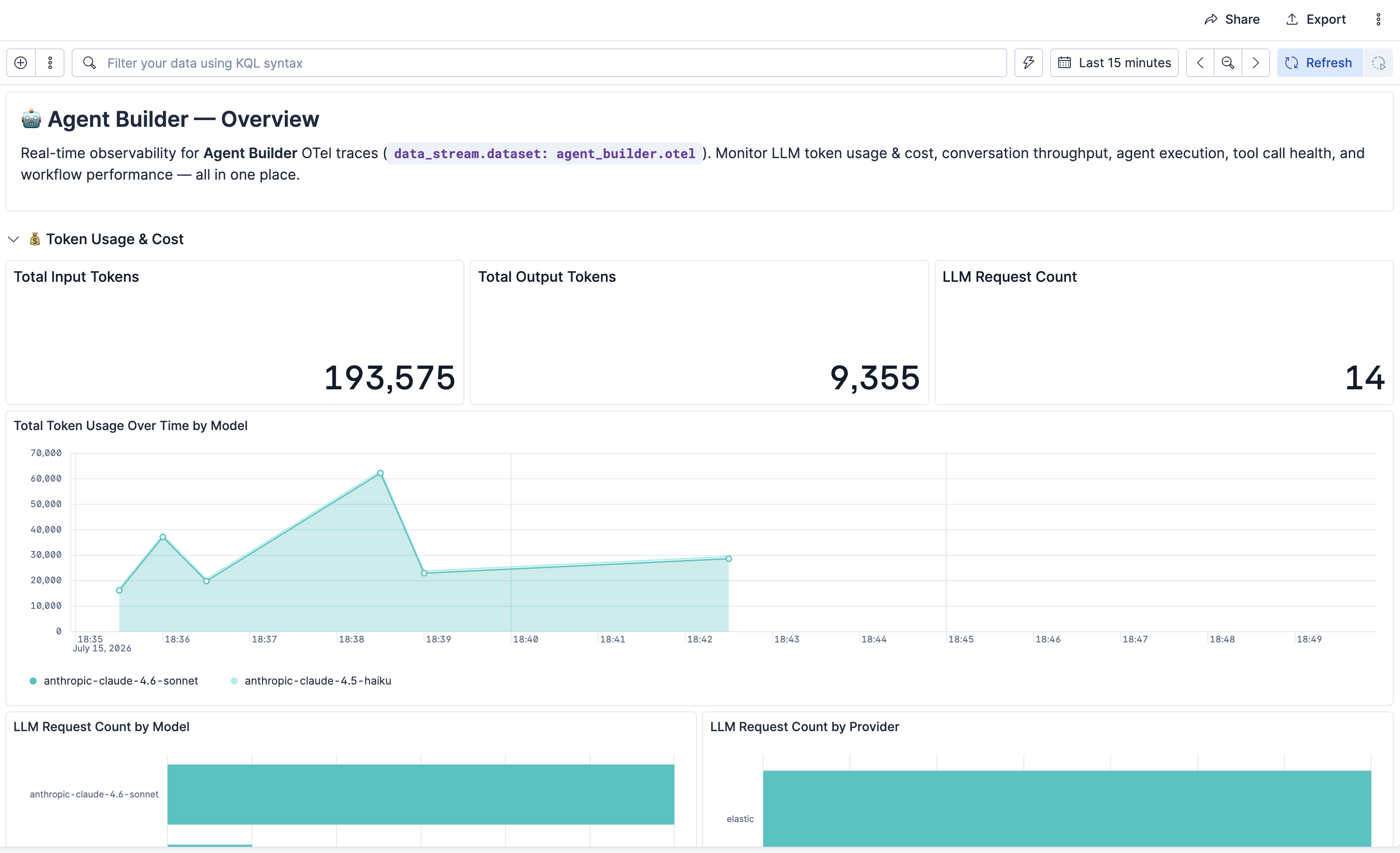
Task: Click the July 15, 2026 date label
Action: (102, 648)
